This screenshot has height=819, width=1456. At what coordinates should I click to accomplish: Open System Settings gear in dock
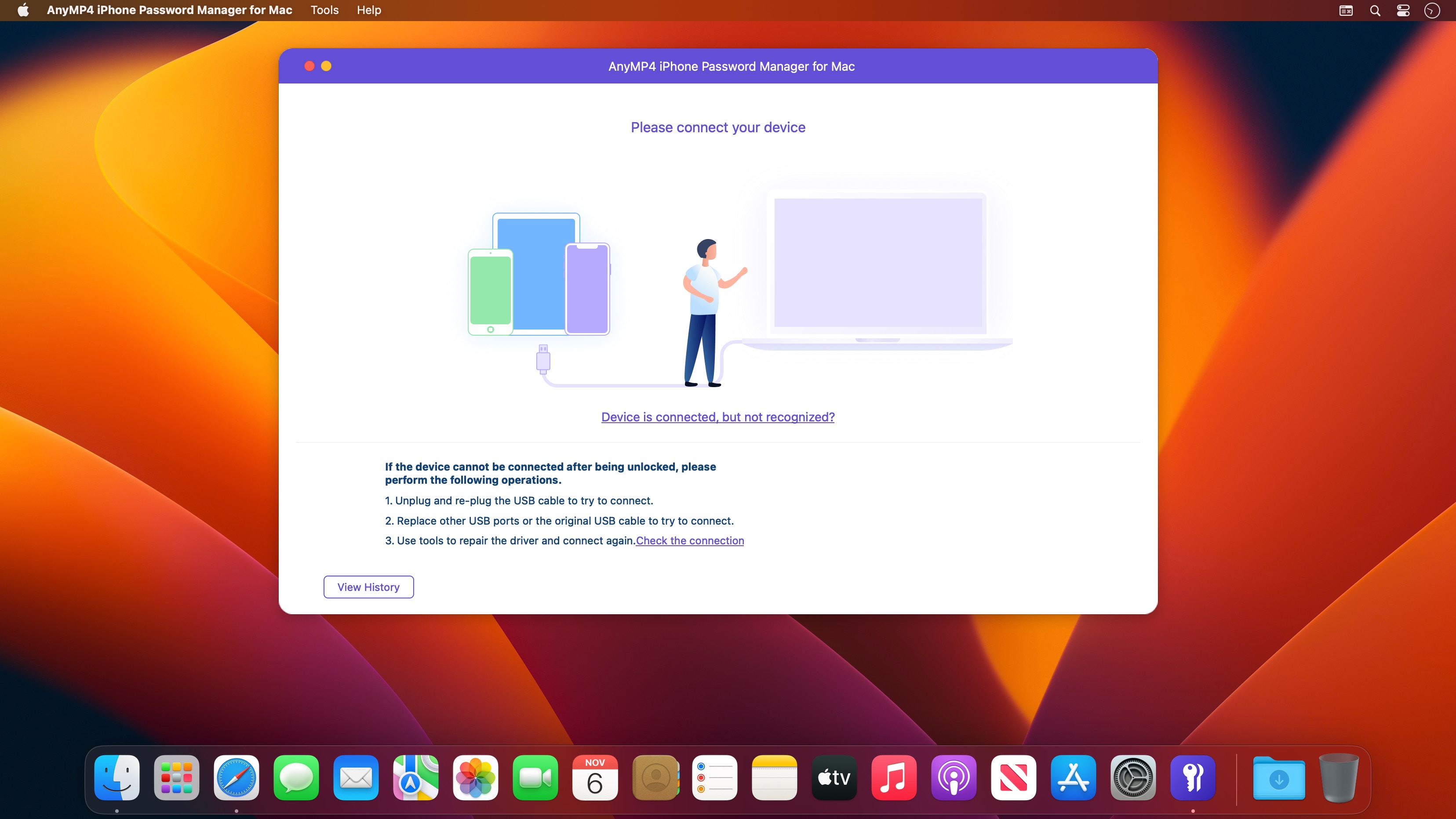[x=1133, y=778]
